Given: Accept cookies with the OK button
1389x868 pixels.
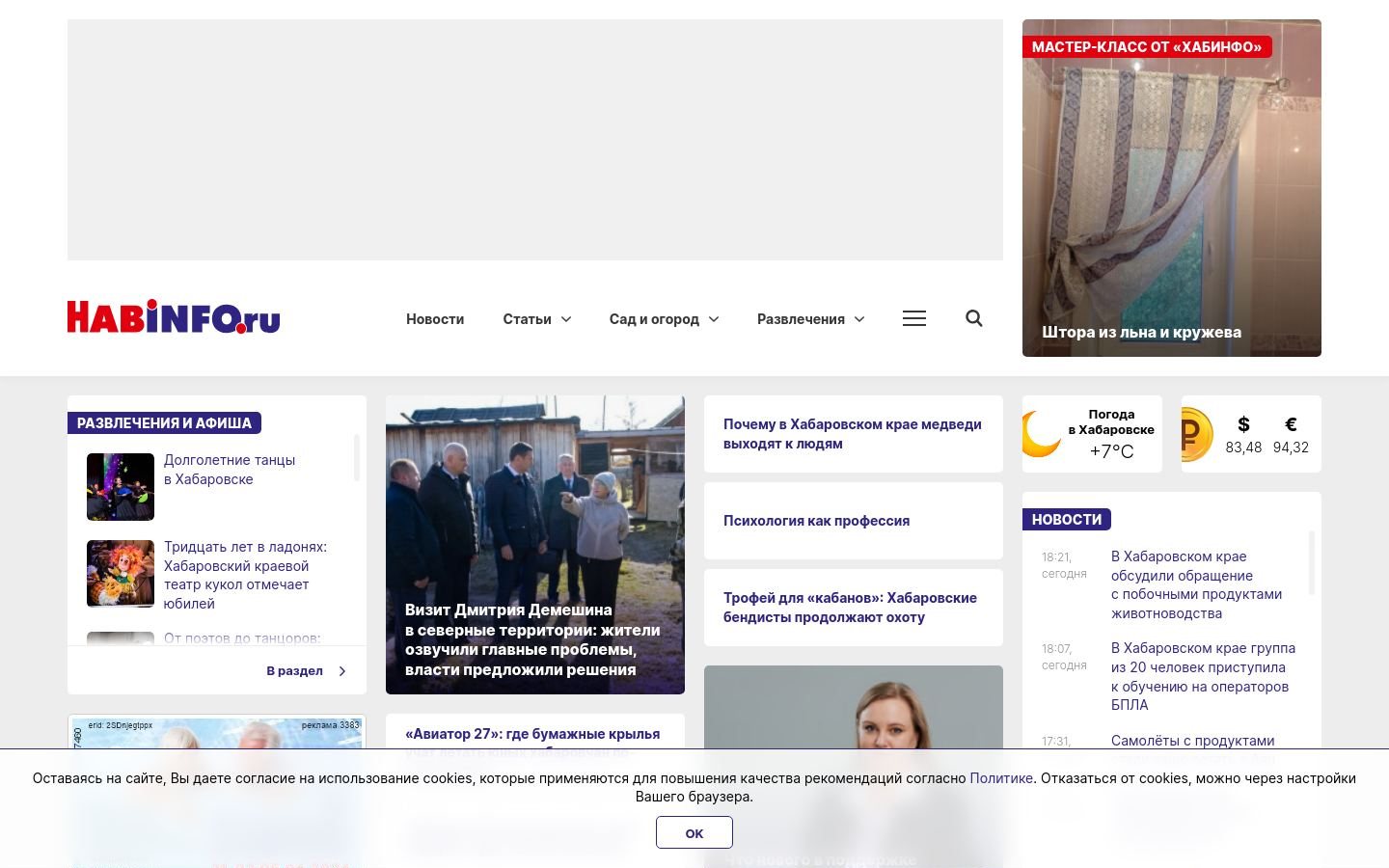Looking at the screenshot, I should pyautogui.click(x=694, y=832).
